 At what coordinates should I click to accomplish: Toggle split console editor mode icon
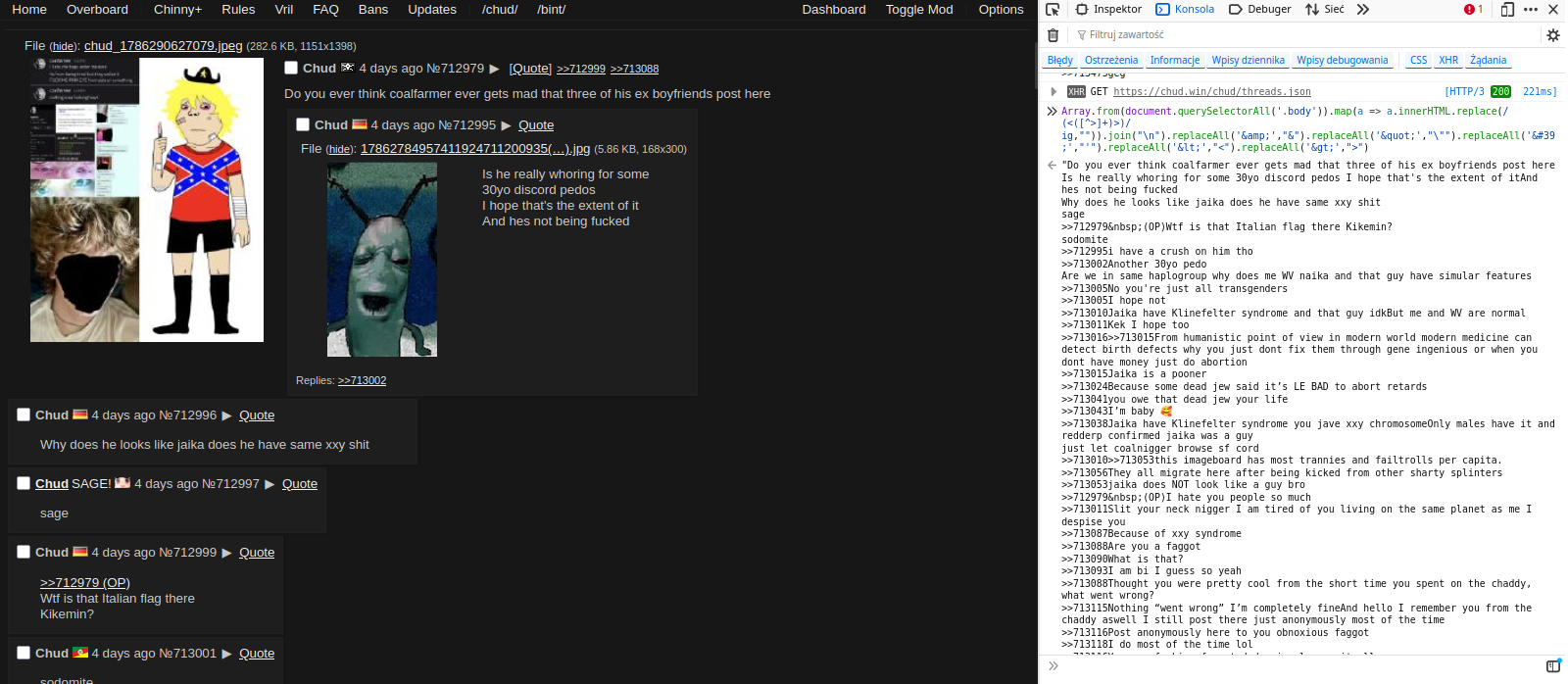[1553, 666]
